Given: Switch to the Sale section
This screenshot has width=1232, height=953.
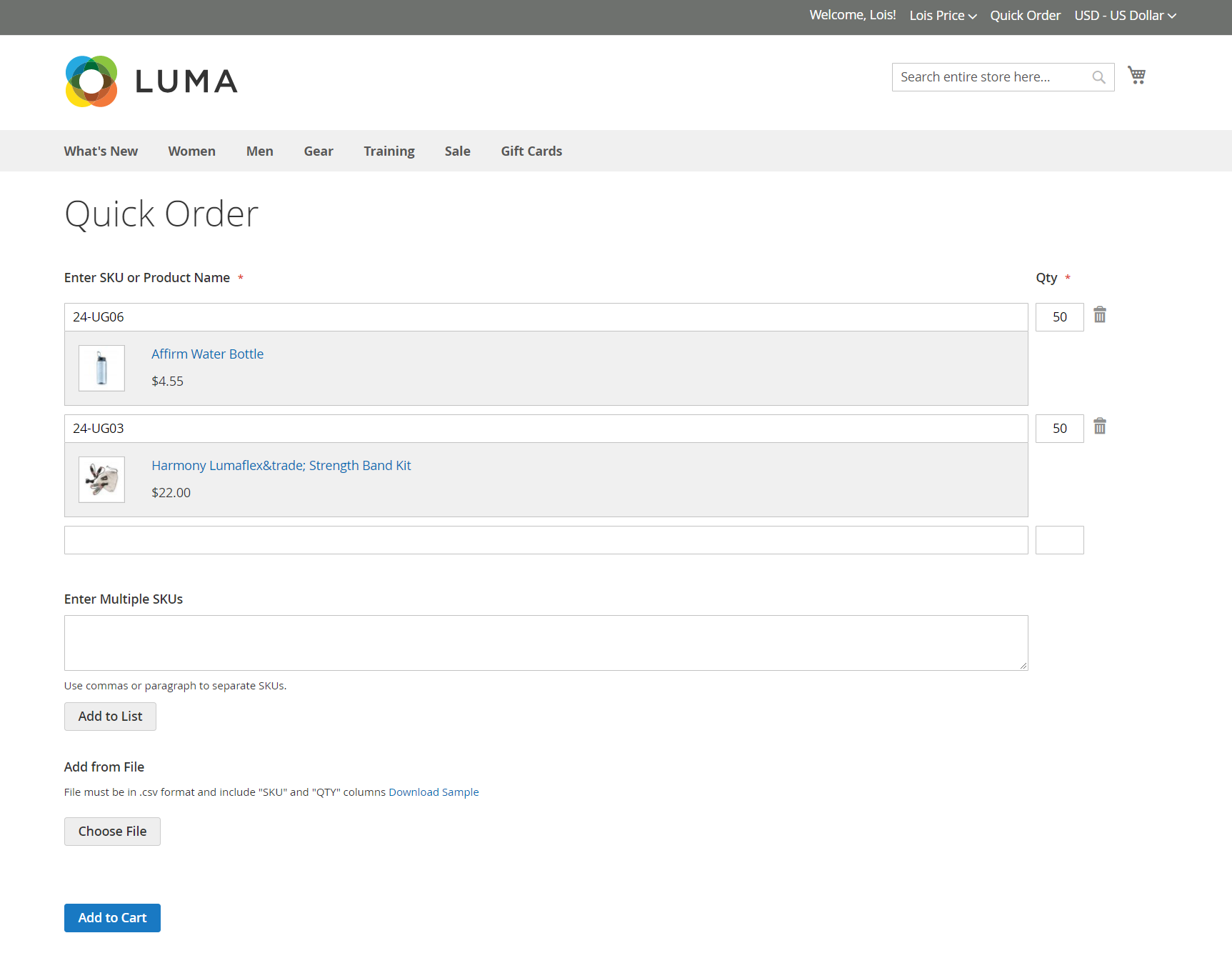Looking at the screenshot, I should pos(457,151).
